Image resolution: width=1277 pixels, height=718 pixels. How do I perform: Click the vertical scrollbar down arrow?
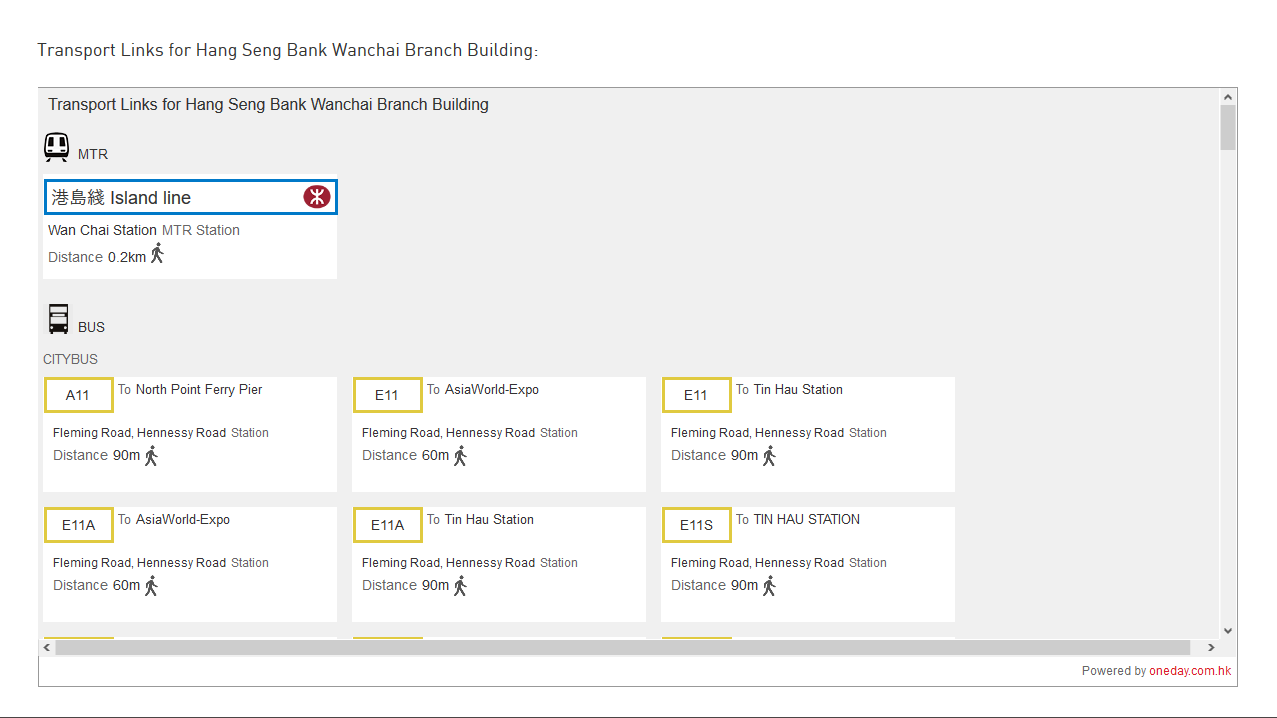tap(1228, 631)
